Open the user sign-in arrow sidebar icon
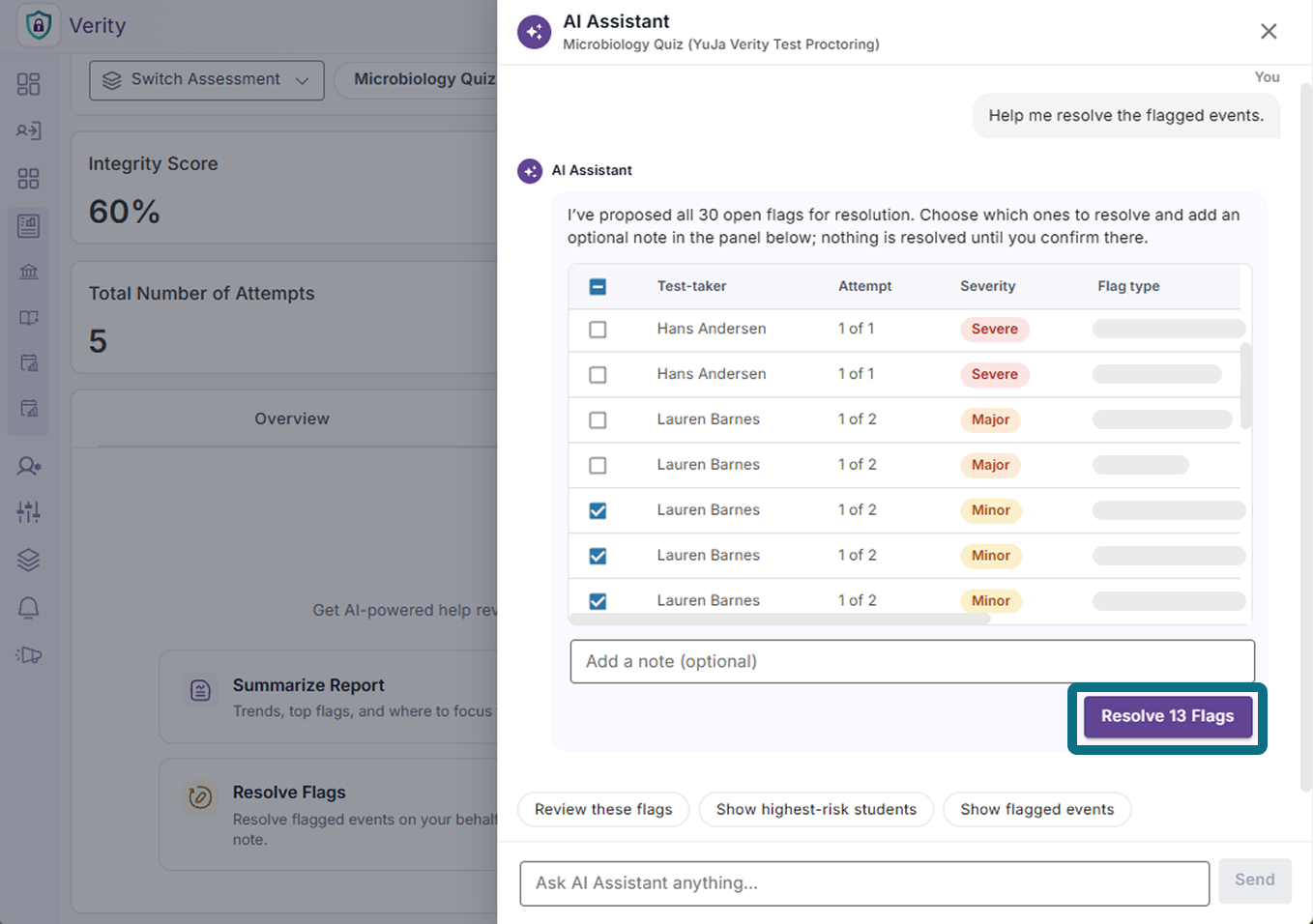 pos(29,130)
